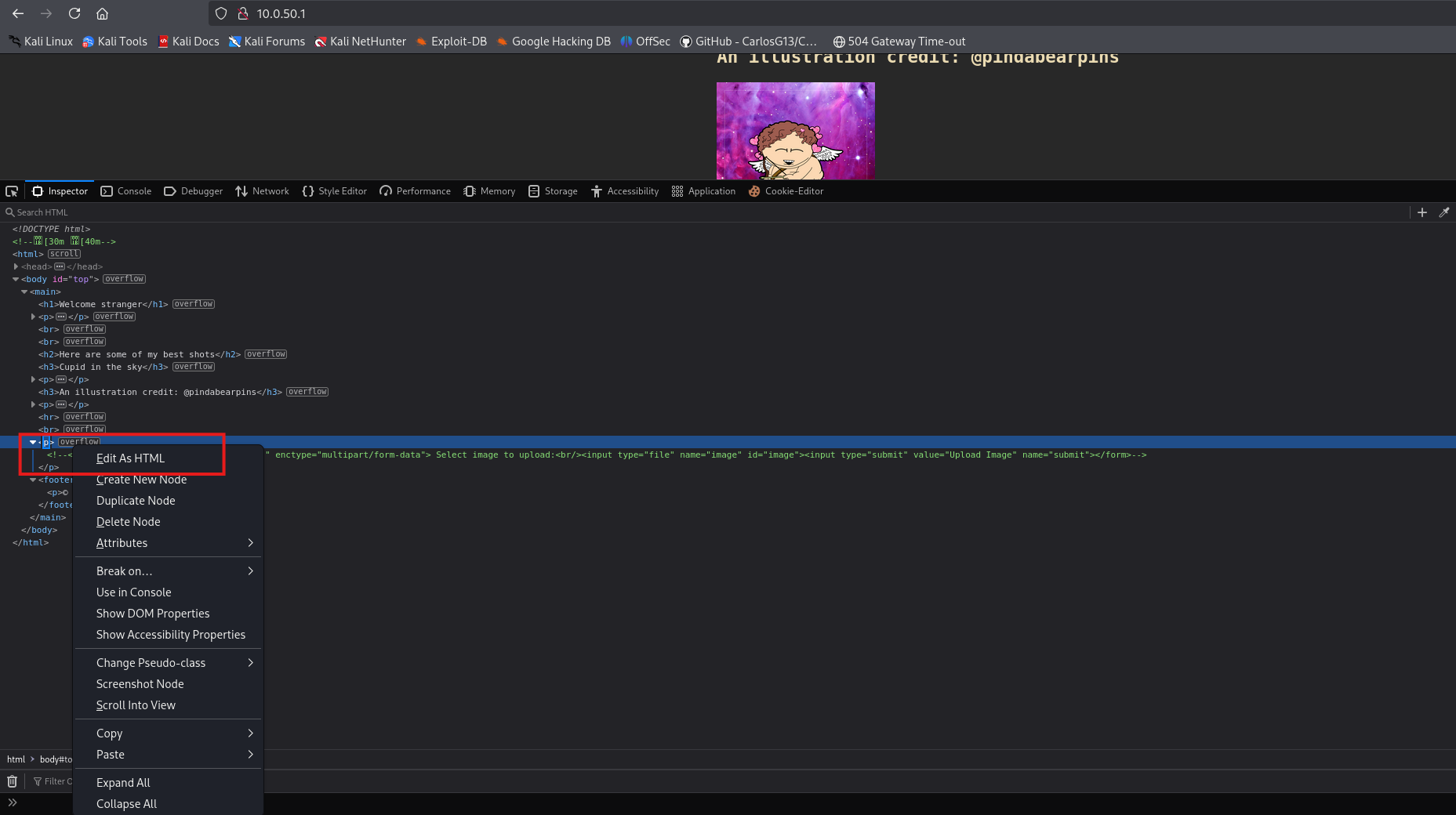Viewport: 1456px width, 815px height.
Task: Toggle the scroll badge on html element
Action: point(64,254)
